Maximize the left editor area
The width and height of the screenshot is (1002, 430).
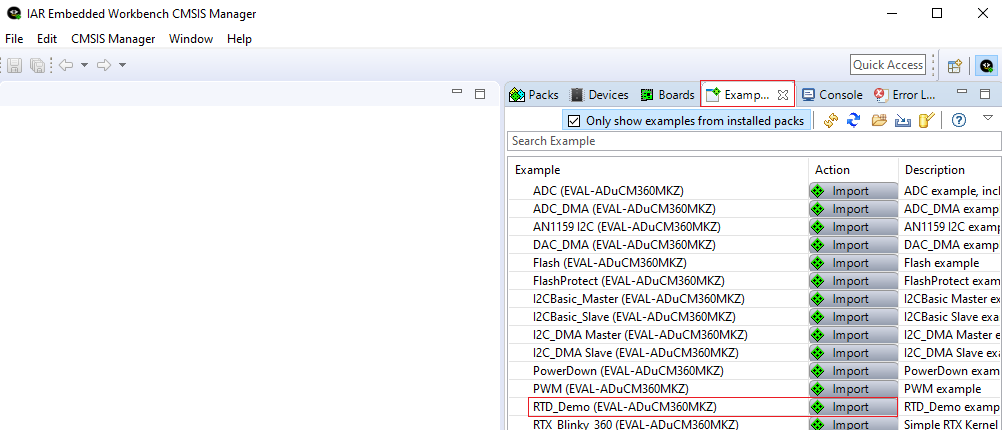(x=480, y=94)
